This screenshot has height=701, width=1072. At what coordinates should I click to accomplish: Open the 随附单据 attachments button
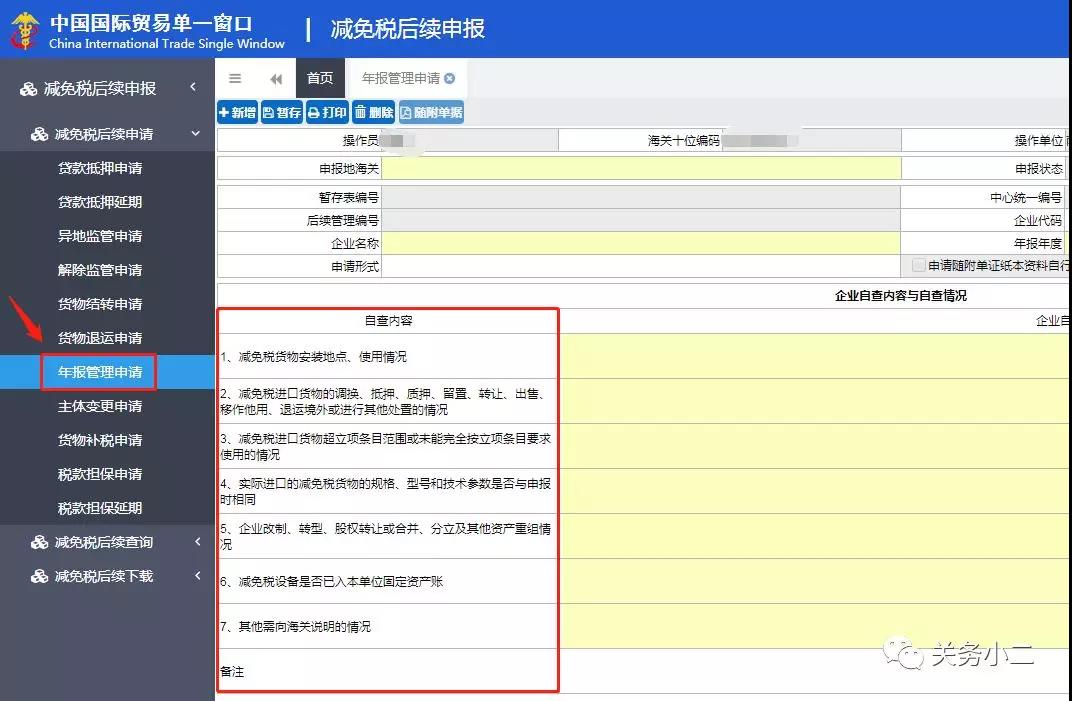pos(431,113)
